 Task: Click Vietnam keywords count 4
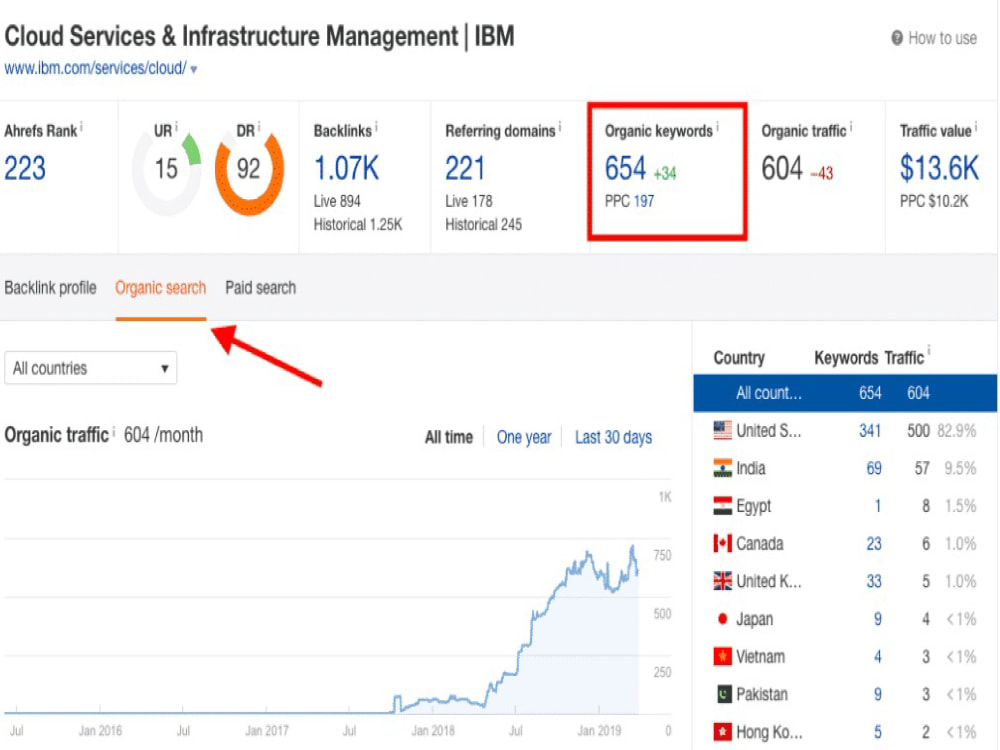878,657
